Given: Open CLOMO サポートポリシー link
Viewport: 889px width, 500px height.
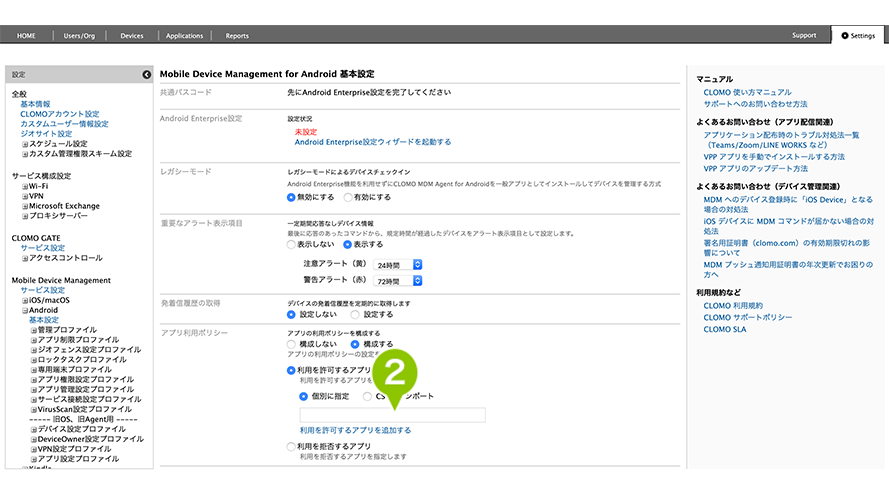Looking at the screenshot, I should coord(748,317).
